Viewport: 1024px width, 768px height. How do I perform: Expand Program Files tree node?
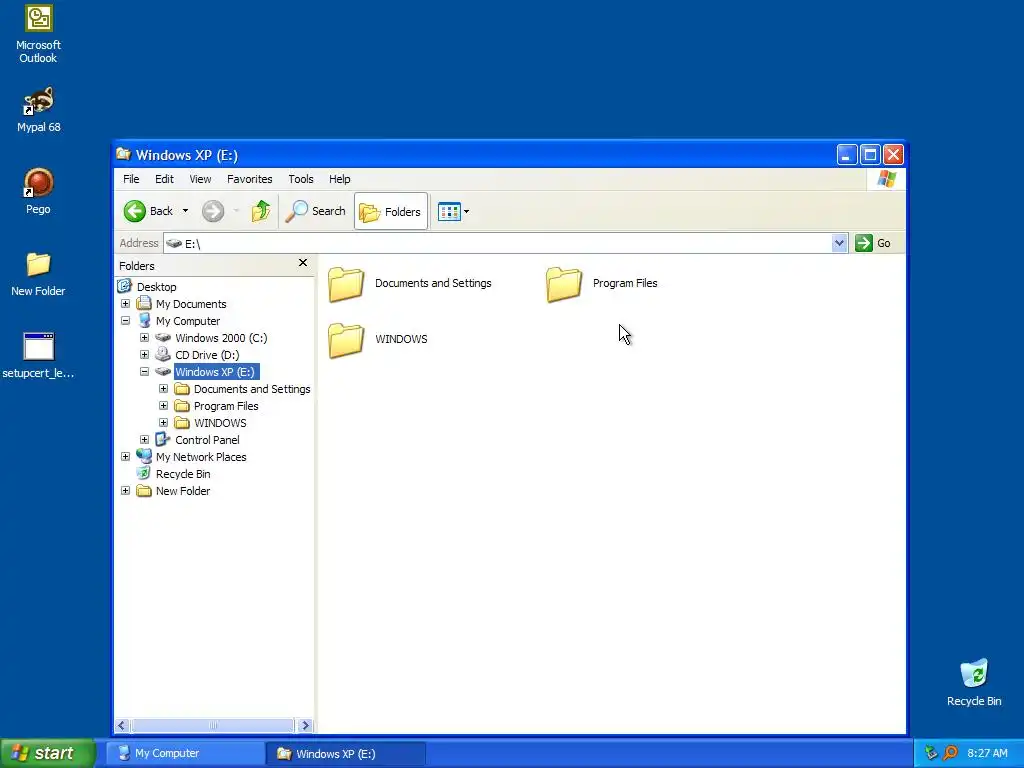[x=163, y=406]
